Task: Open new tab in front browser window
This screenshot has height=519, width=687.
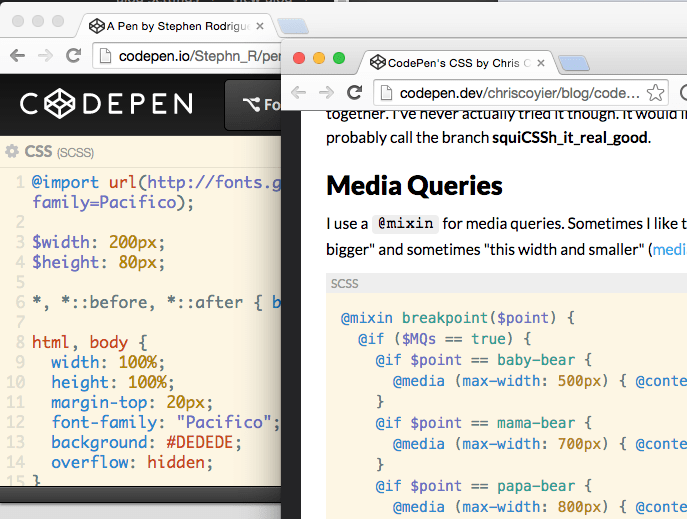Action: click(574, 63)
